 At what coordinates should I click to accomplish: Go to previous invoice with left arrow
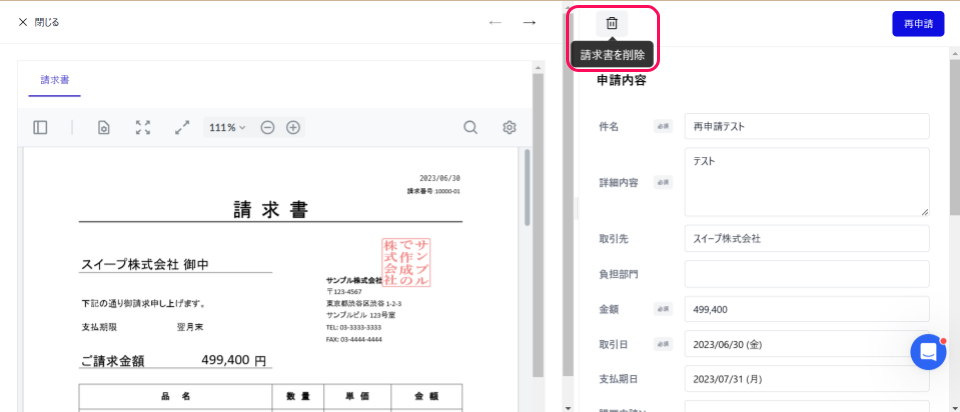pyautogui.click(x=495, y=23)
